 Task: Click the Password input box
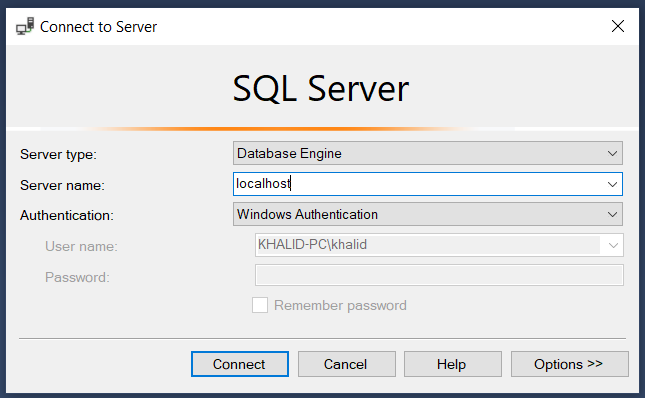(439, 275)
